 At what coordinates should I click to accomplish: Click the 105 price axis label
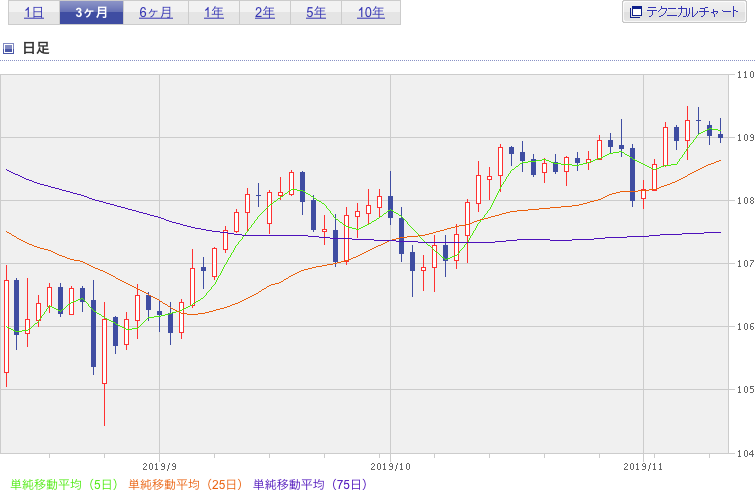[745, 389]
